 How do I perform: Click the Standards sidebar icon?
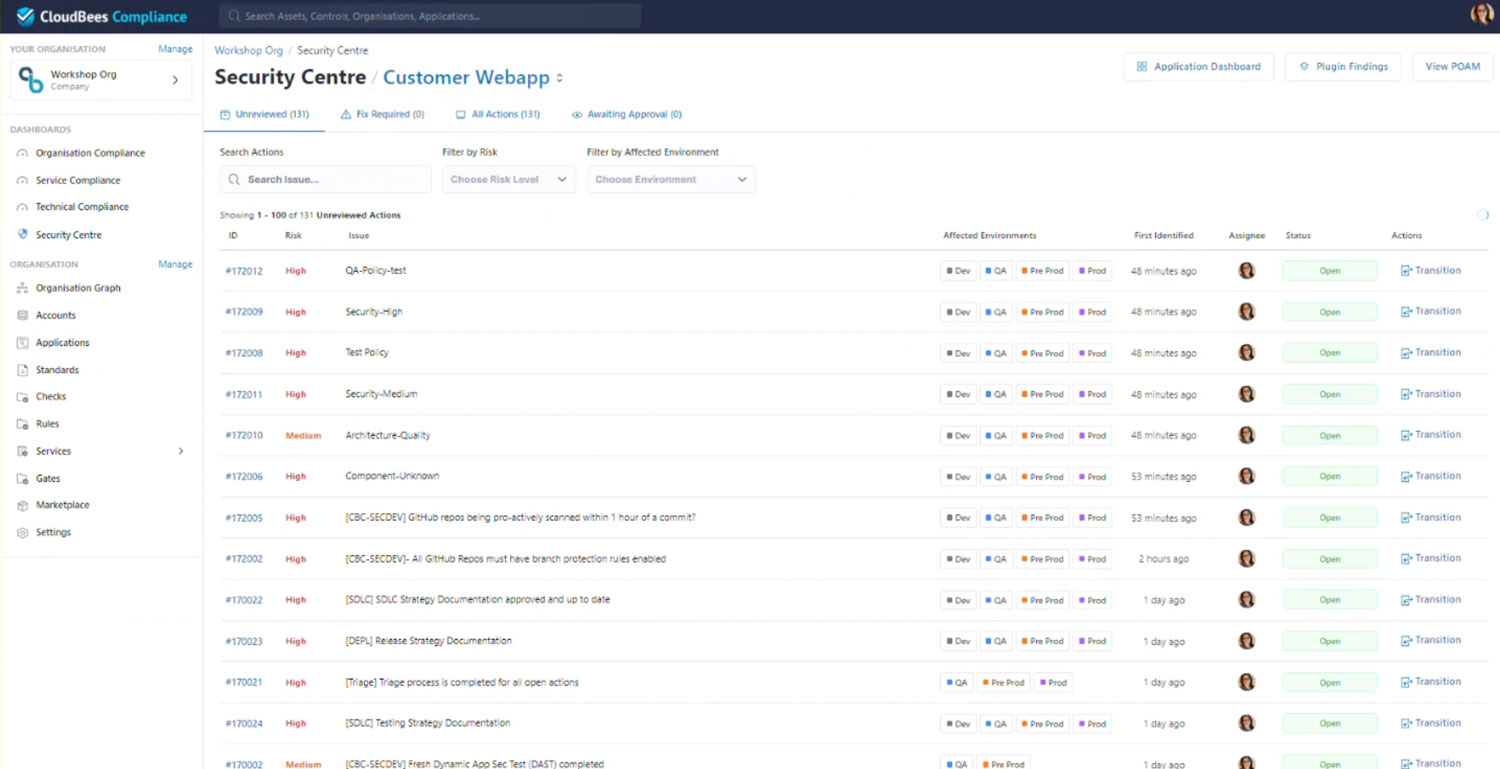[23, 370]
